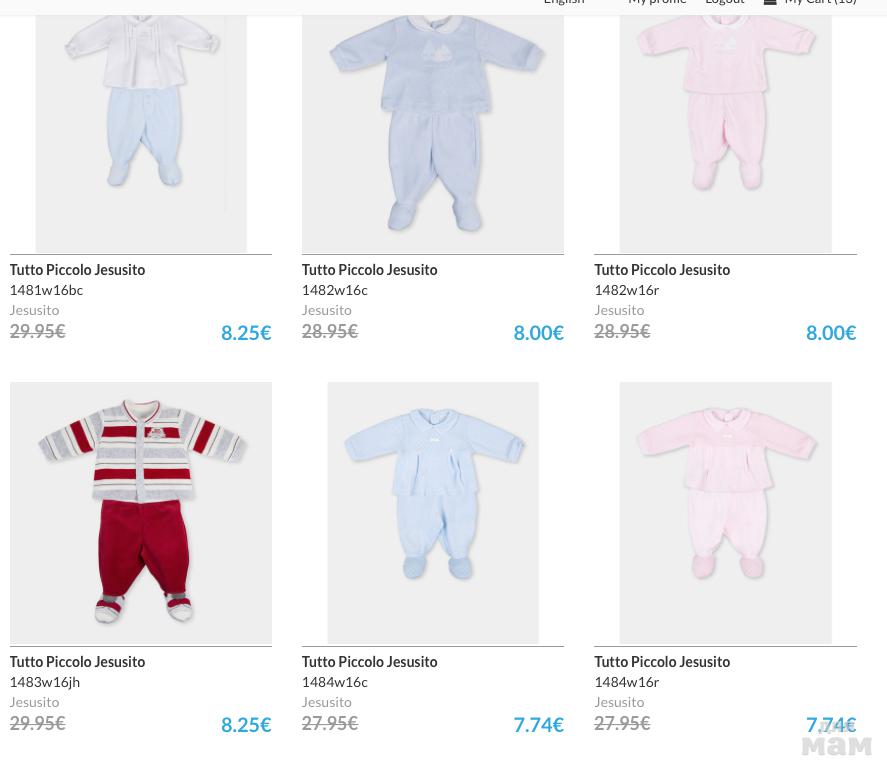This screenshot has height=770, width=887.
Task: Open the red striped 1483w16jh outfit image
Action: click(141, 512)
